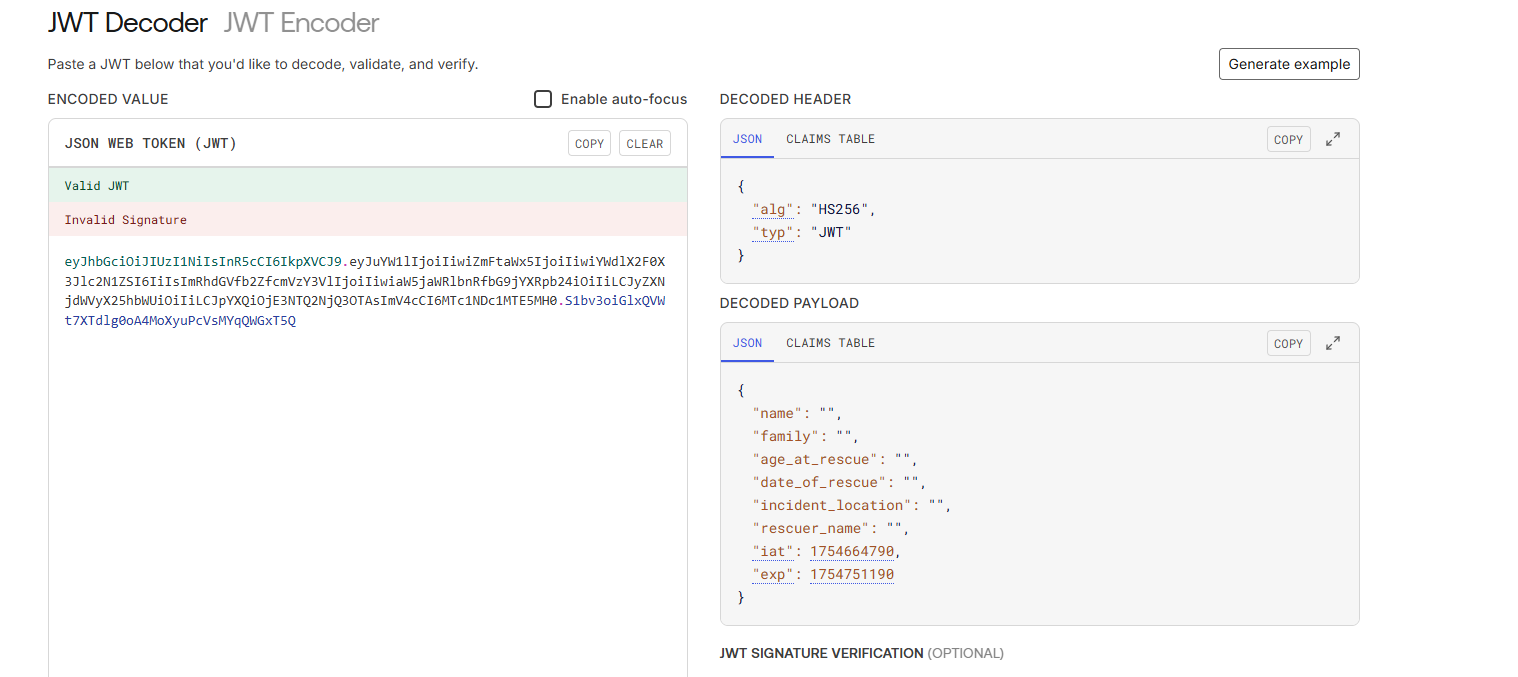1518x677 pixels.
Task: Click the "typ" claim key in header
Action: 774,232
